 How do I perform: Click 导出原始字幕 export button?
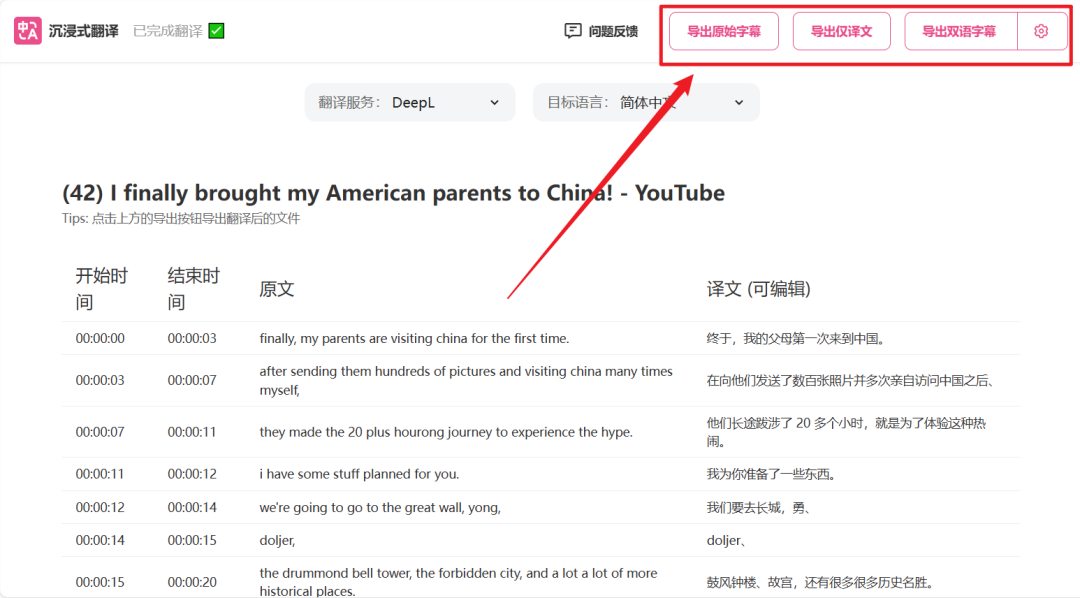coord(724,32)
